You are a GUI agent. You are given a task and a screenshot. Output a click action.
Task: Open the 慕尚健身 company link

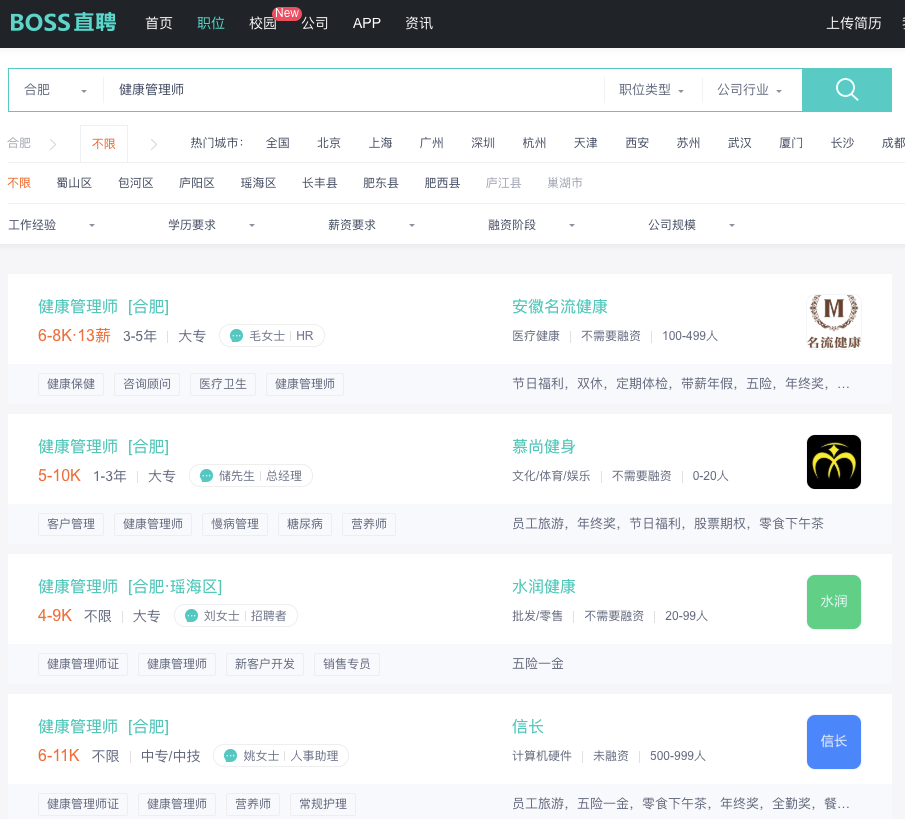(544, 446)
